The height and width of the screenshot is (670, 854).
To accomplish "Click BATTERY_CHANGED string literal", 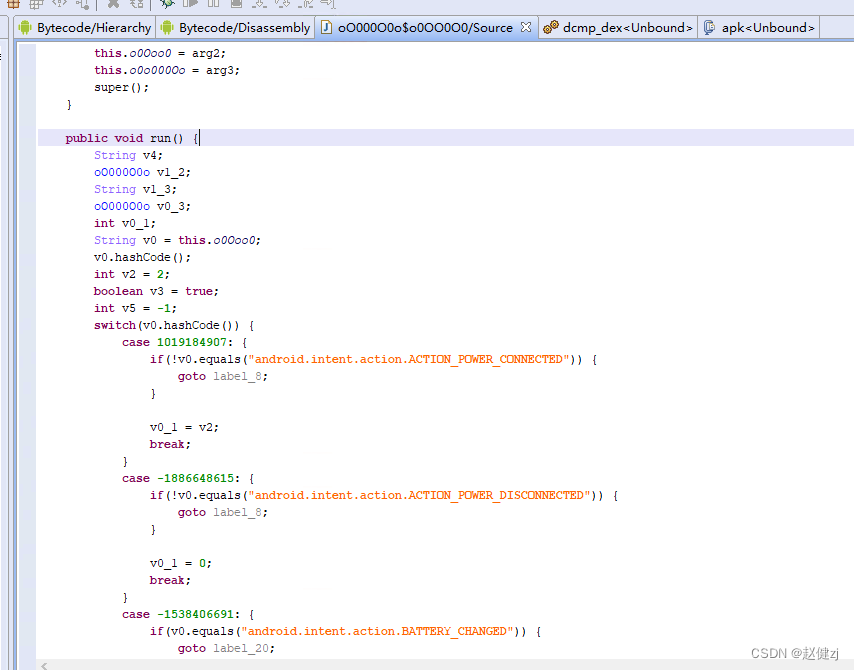I will (377, 631).
